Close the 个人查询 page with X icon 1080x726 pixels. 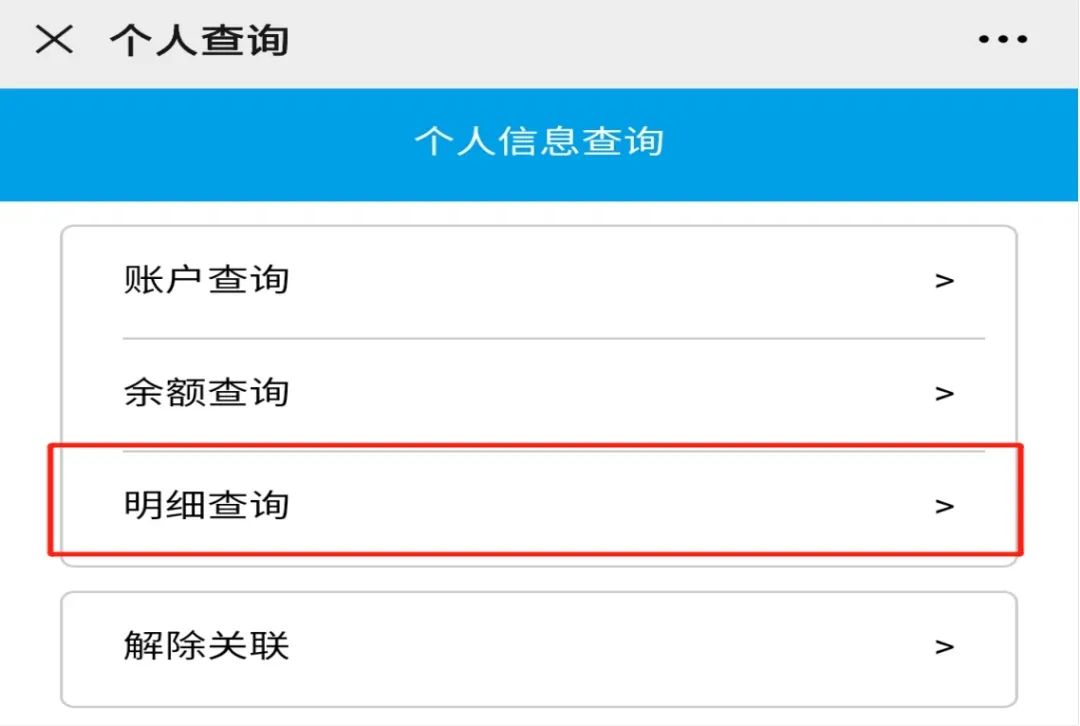click(54, 40)
